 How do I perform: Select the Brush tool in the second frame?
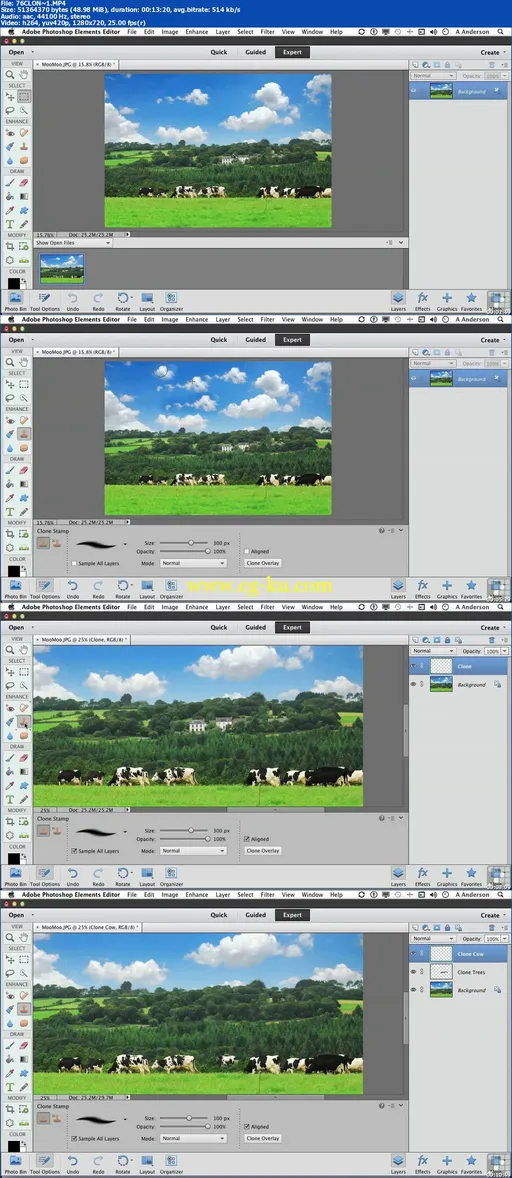tap(11, 470)
